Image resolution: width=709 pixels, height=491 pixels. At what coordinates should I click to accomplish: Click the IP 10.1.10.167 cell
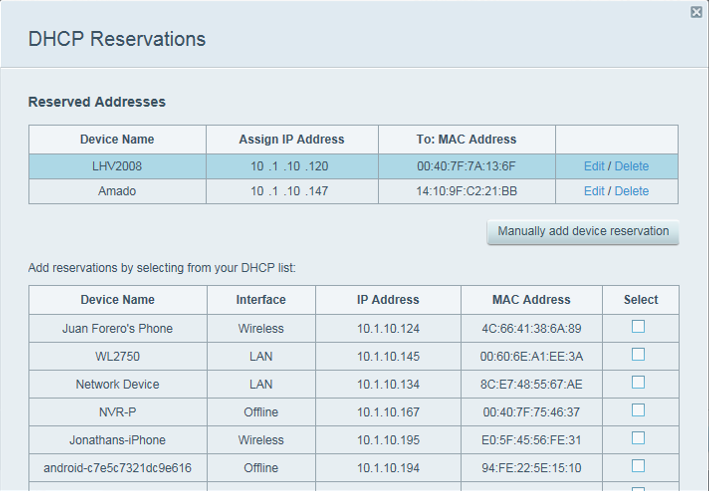388,412
